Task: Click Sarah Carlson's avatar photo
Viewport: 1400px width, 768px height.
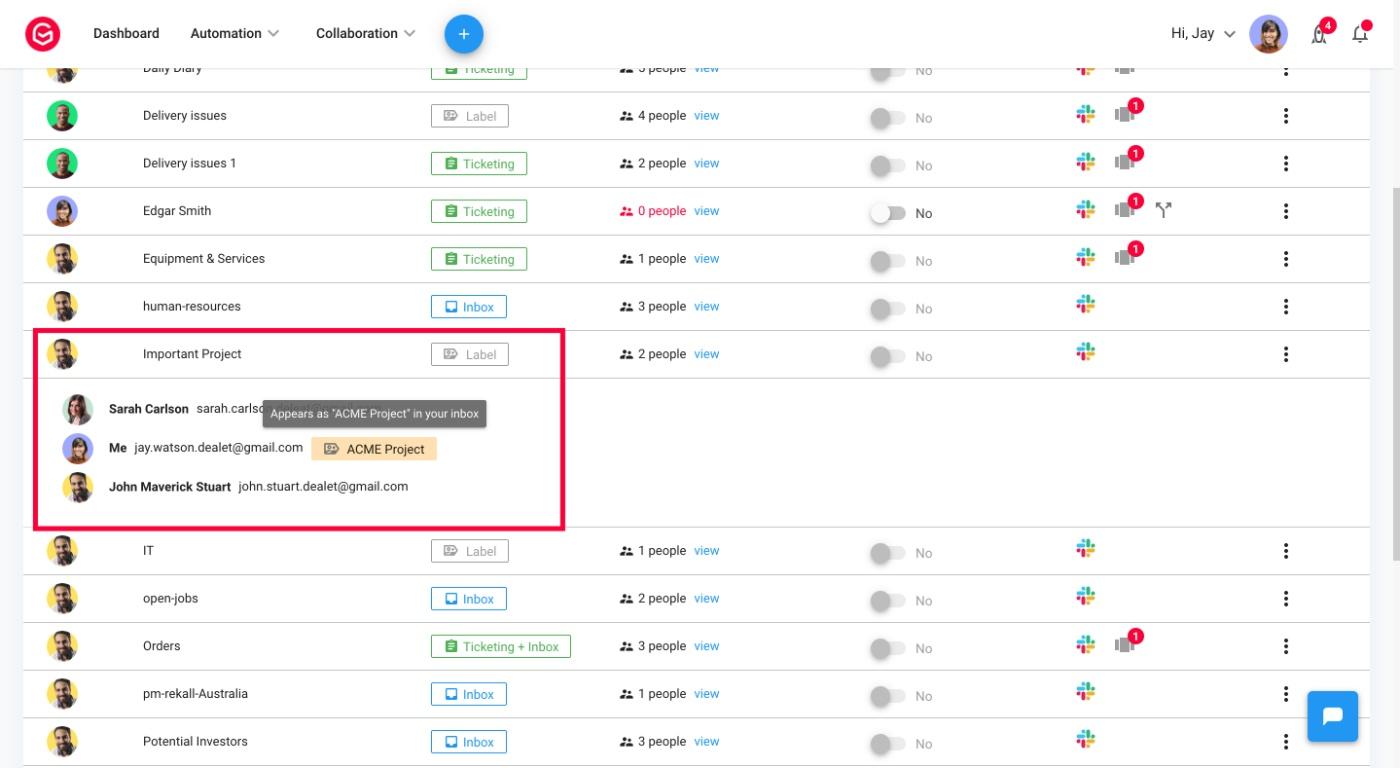Action: pos(78,410)
